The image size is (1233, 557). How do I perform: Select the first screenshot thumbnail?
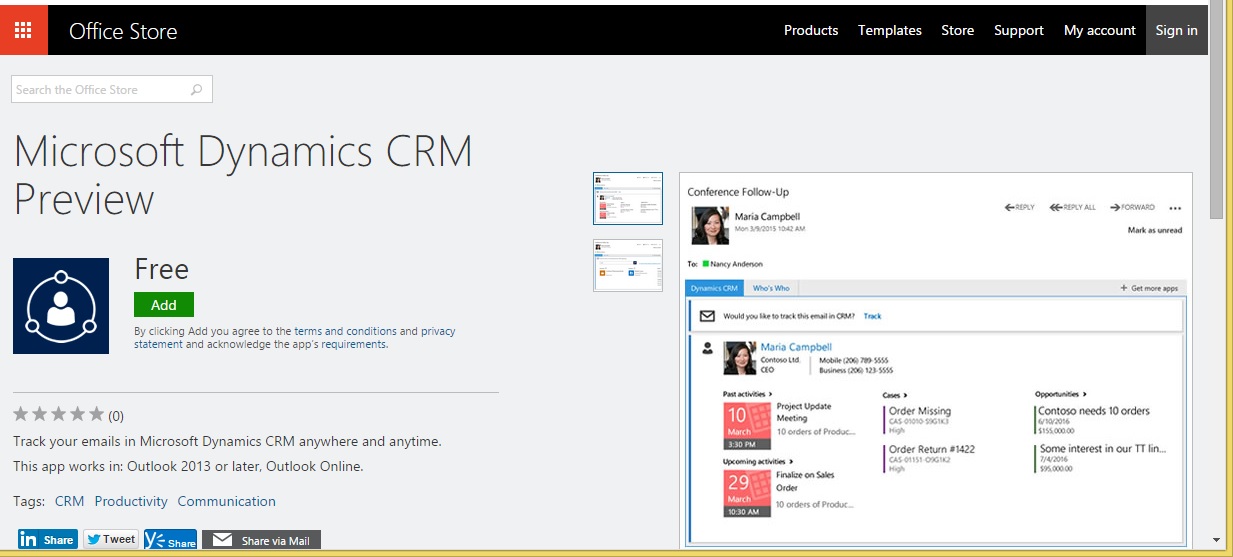628,198
